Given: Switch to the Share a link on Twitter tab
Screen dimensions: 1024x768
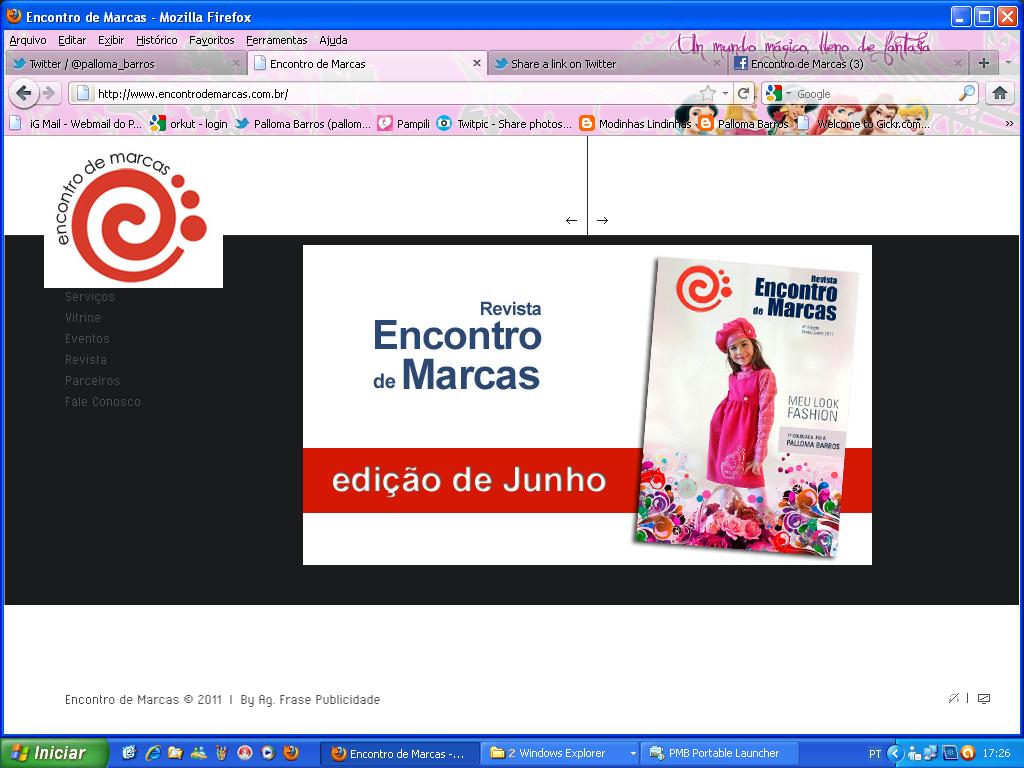Looking at the screenshot, I should coord(607,63).
